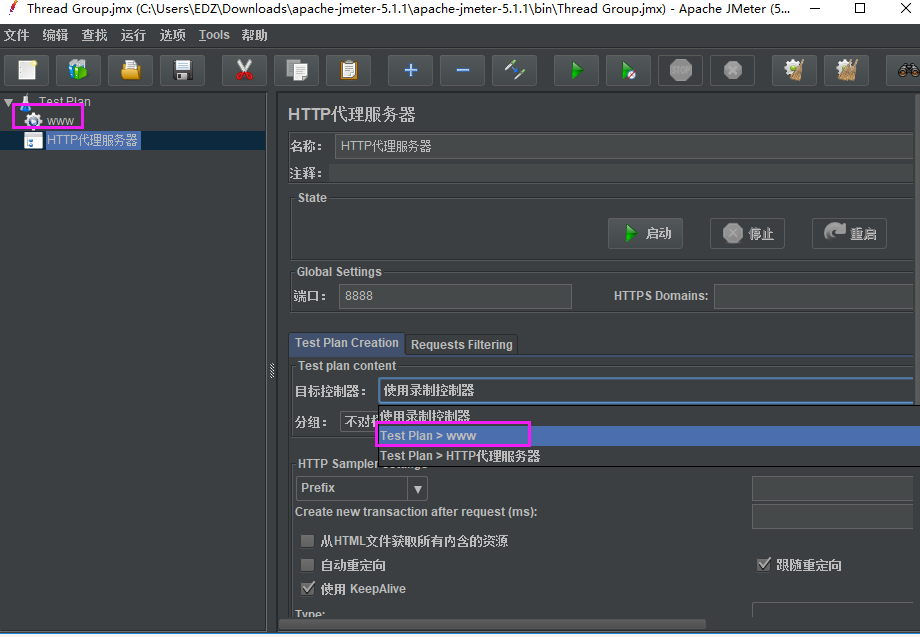920x637 pixels.
Task: Click the Start no pauses icon
Action: coord(628,70)
